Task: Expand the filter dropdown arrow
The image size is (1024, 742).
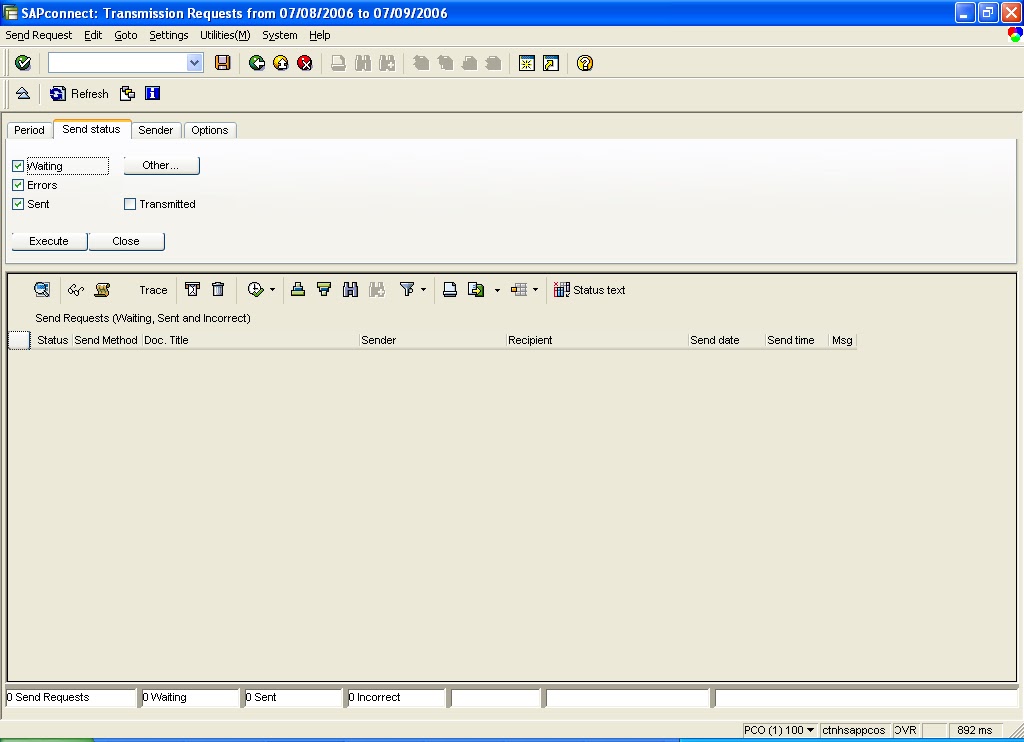Action: [423, 289]
